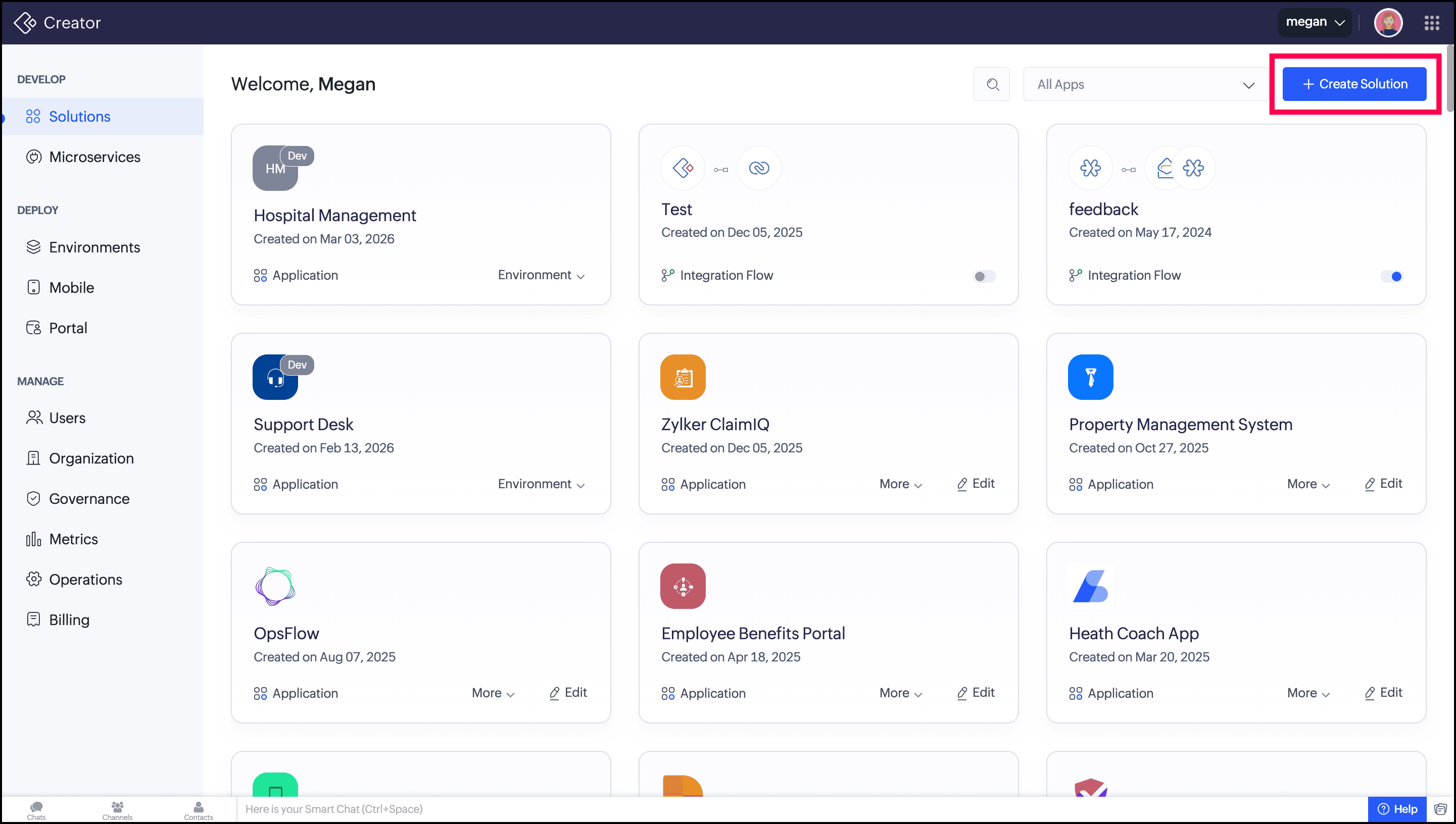Screen dimensions: 1456x824
Task: Enable the Test integration flow toggle
Action: tap(984, 276)
